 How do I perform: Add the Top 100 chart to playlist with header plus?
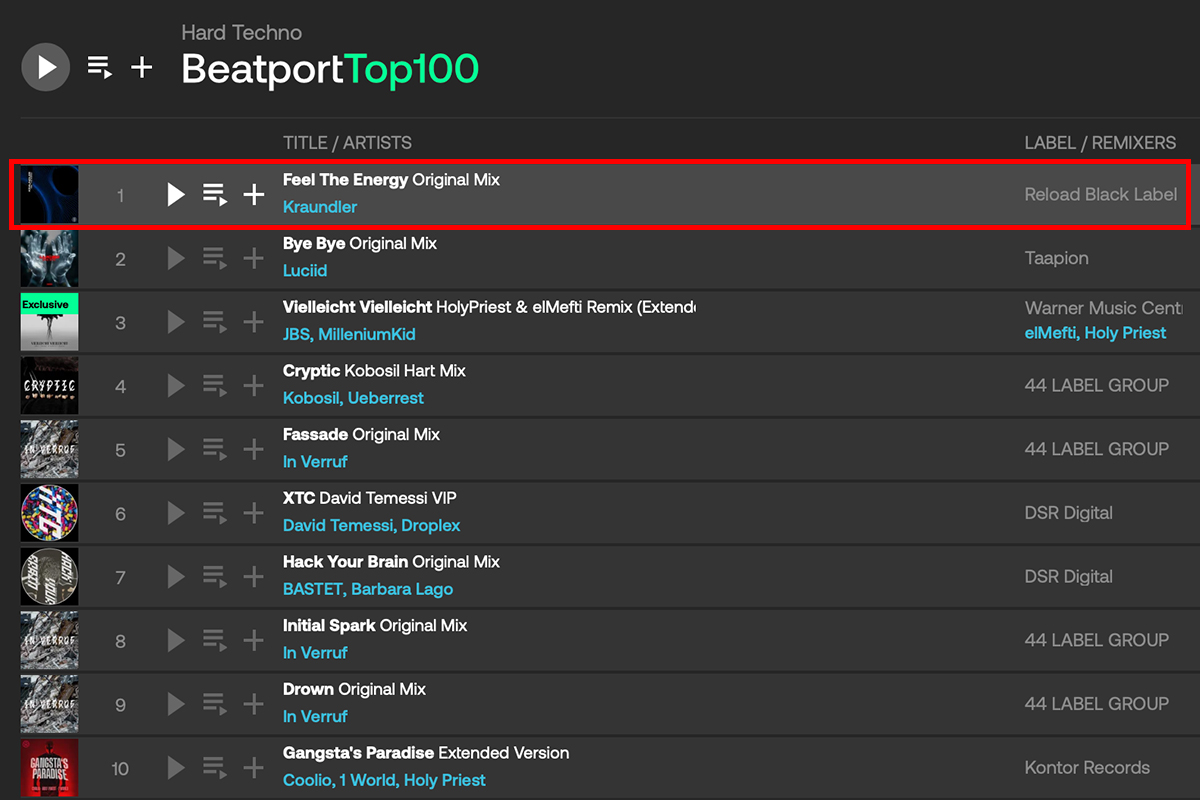pyautogui.click(x=142, y=68)
